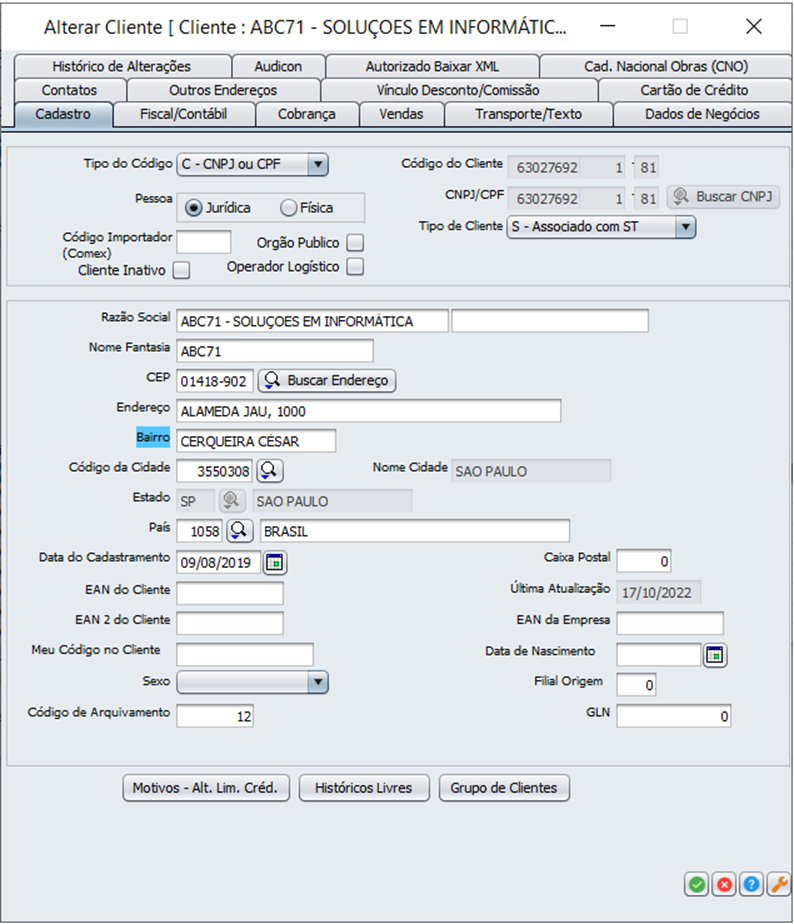Close the Alterar Cliente window
794x924 pixels.
pos(754,27)
